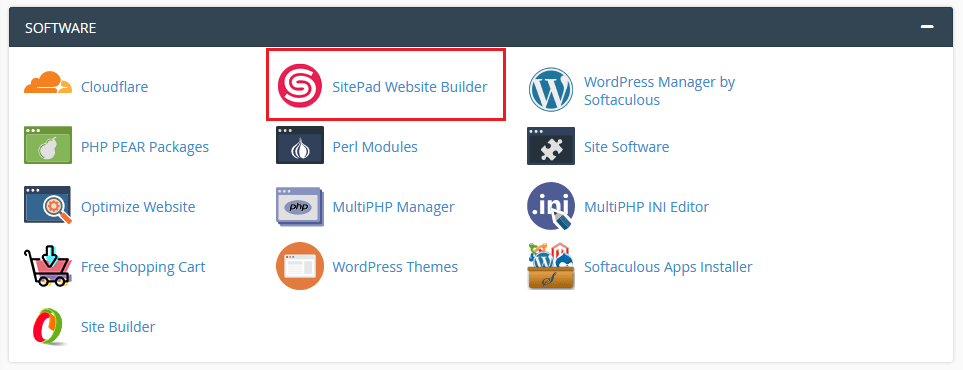Open the Site Software puzzle icon
Viewport: 963px width, 370px height.
pyautogui.click(x=551, y=146)
